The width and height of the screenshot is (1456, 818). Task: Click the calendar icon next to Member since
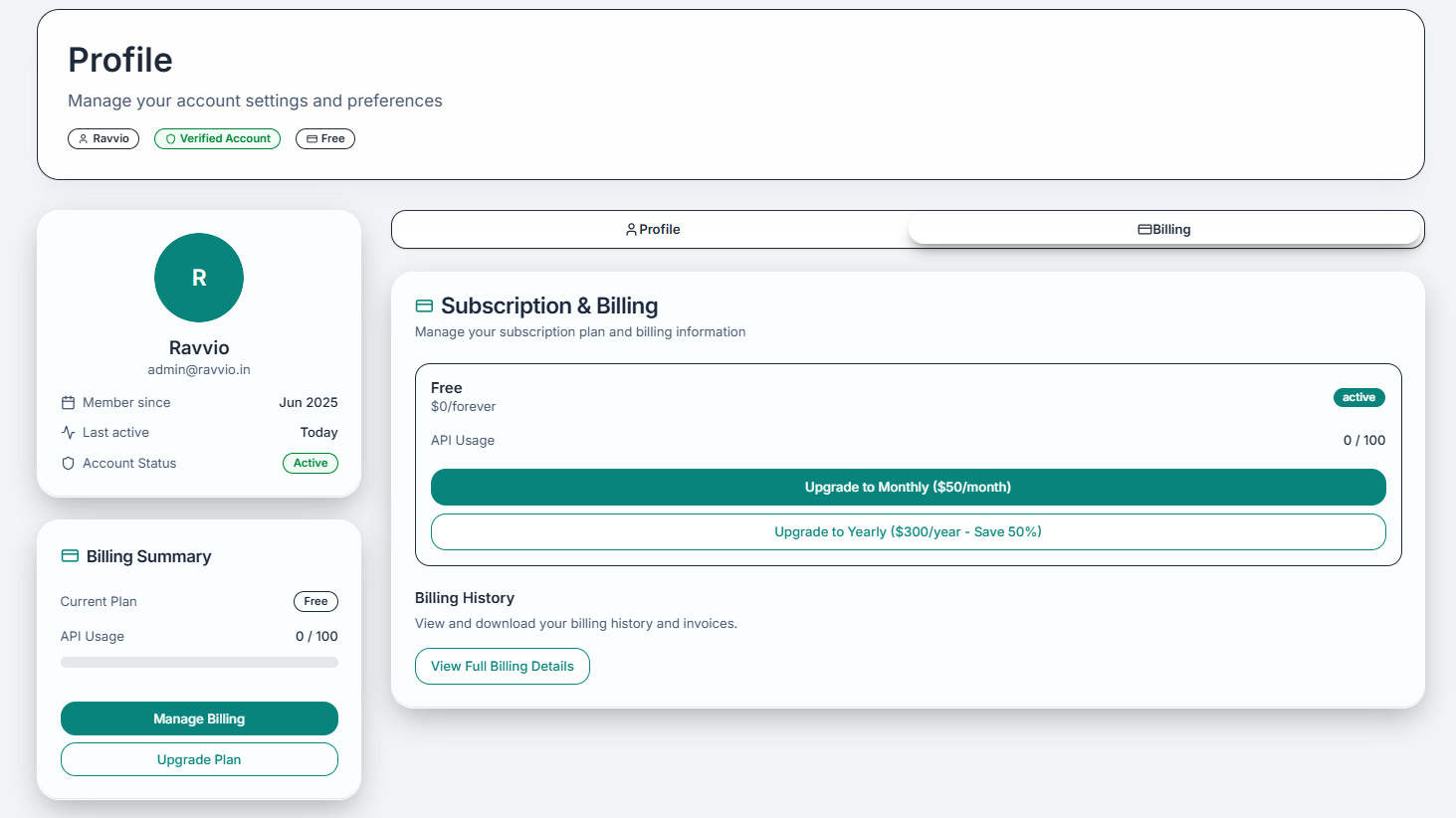coord(67,402)
